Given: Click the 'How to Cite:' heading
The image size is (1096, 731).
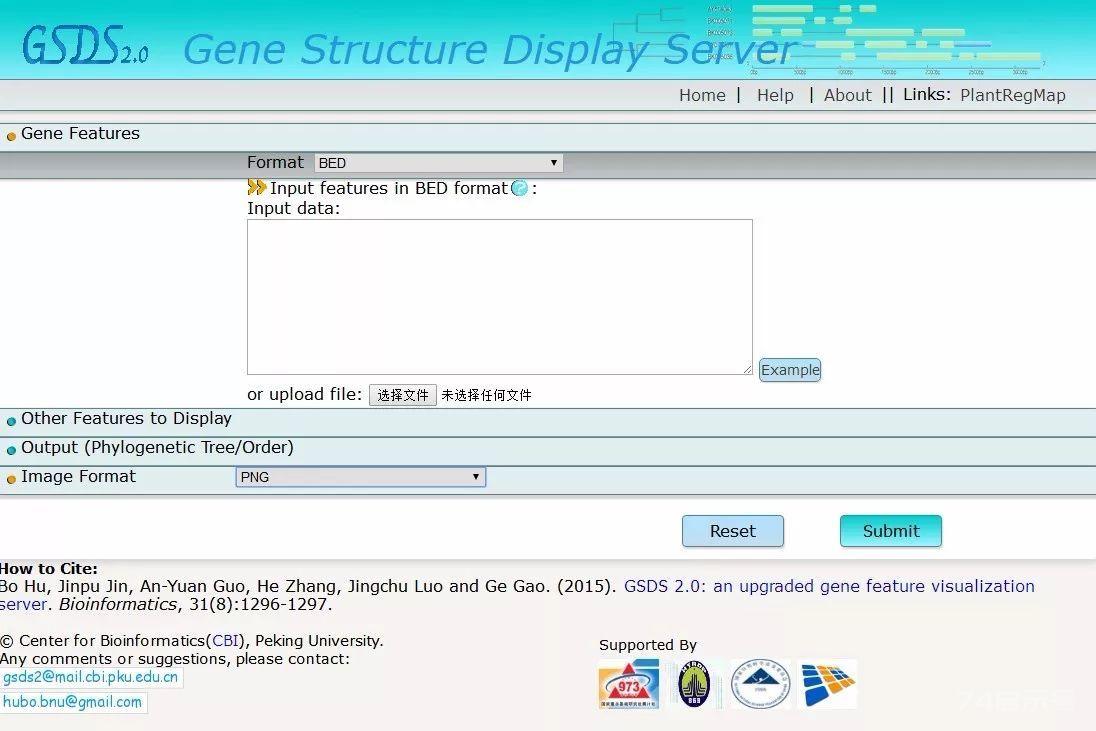Looking at the screenshot, I should pos(49,568).
